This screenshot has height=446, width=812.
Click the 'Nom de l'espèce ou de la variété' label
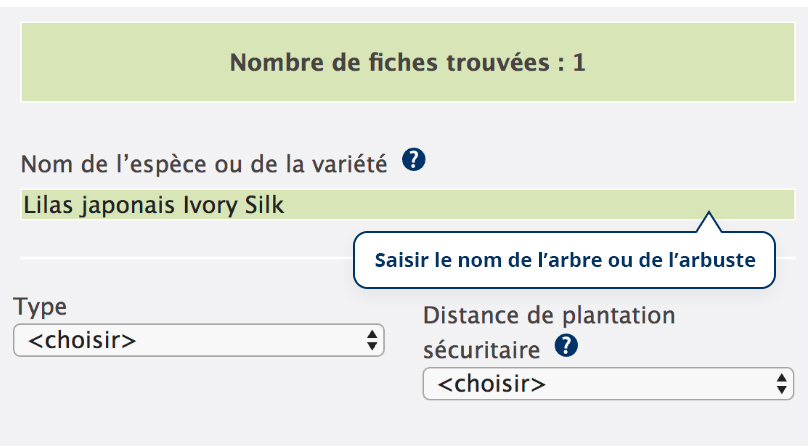[x=205, y=163]
